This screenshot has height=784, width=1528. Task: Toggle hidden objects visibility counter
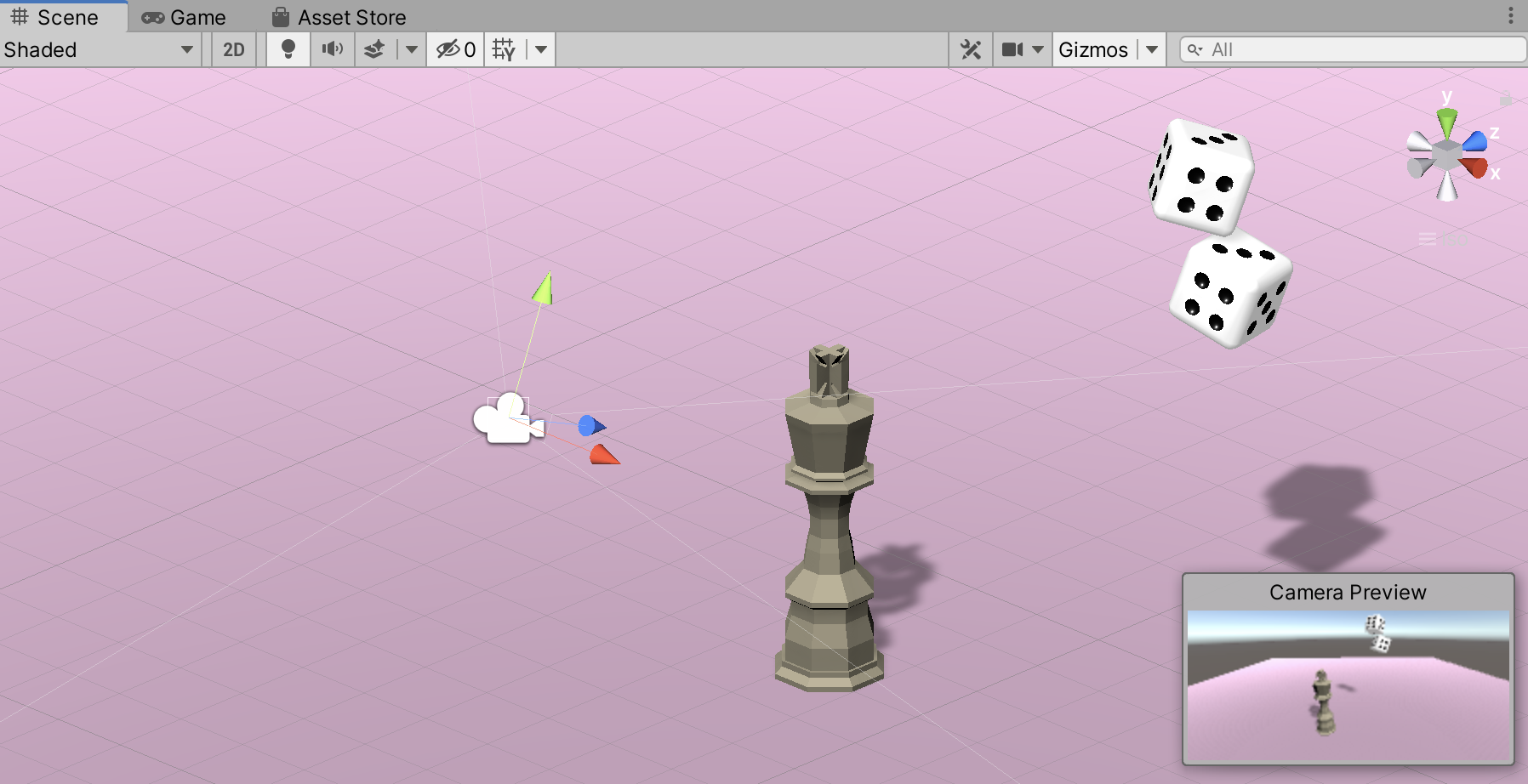pyautogui.click(x=455, y=49)
